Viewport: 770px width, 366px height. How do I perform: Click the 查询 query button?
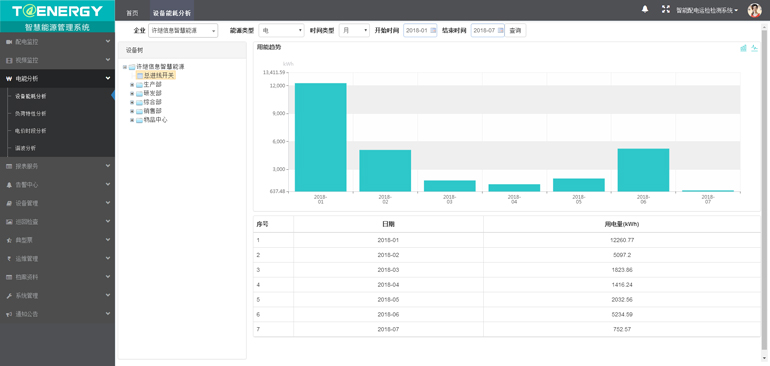pos(515,30)
